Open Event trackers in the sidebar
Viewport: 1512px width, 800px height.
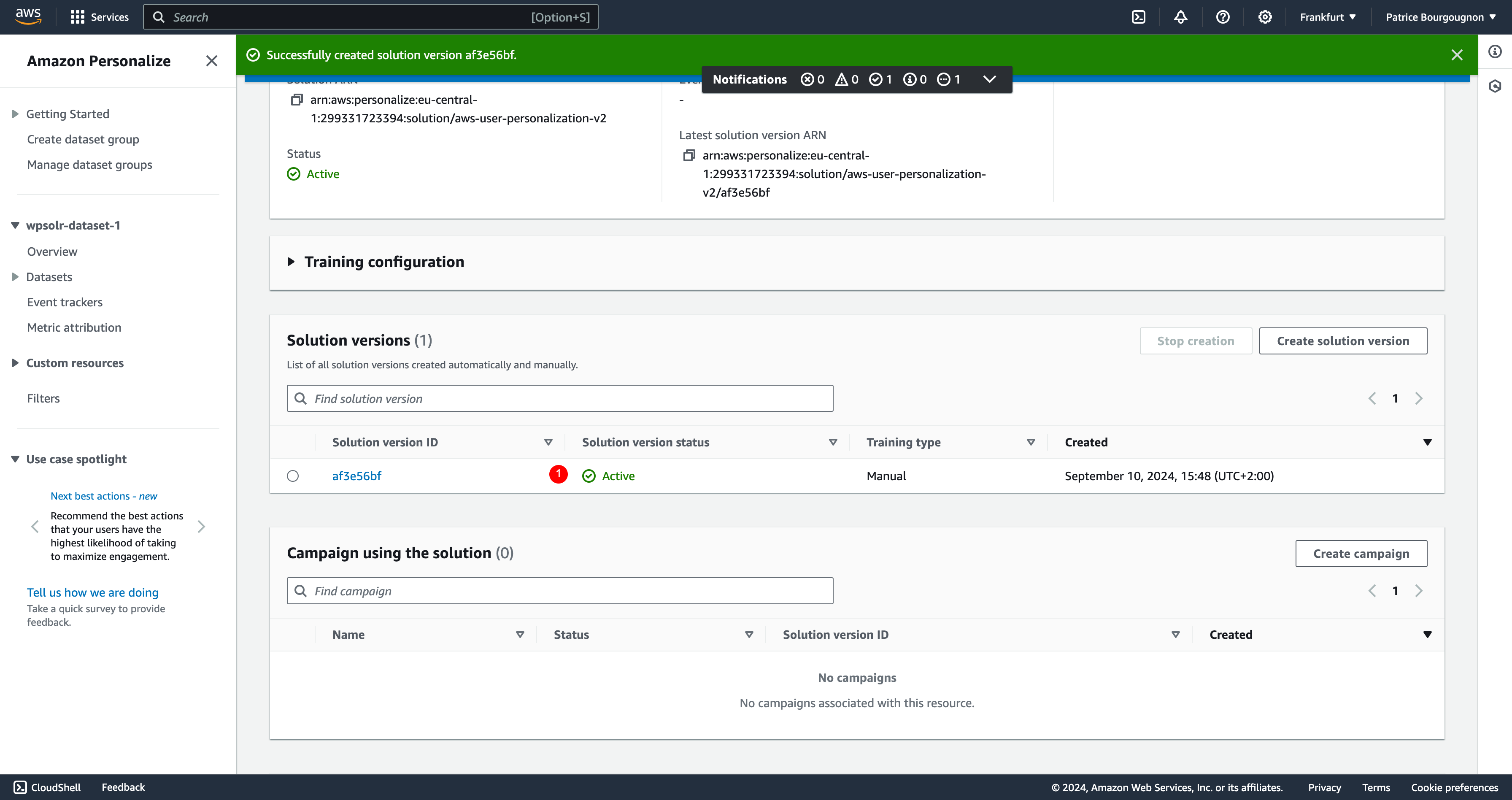(x=65, y=302)
